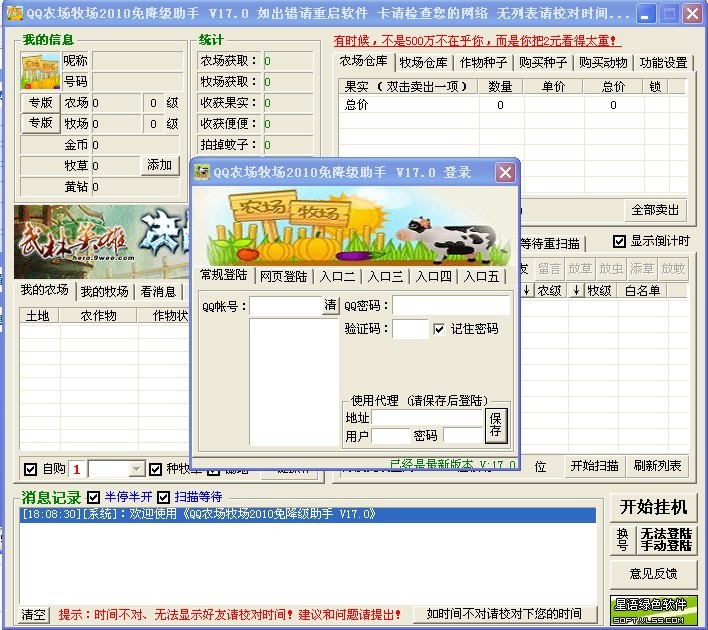Toggle the 记住密码 remember password checkbox
This screenshot has width=708, height=630.
point(439,329)
